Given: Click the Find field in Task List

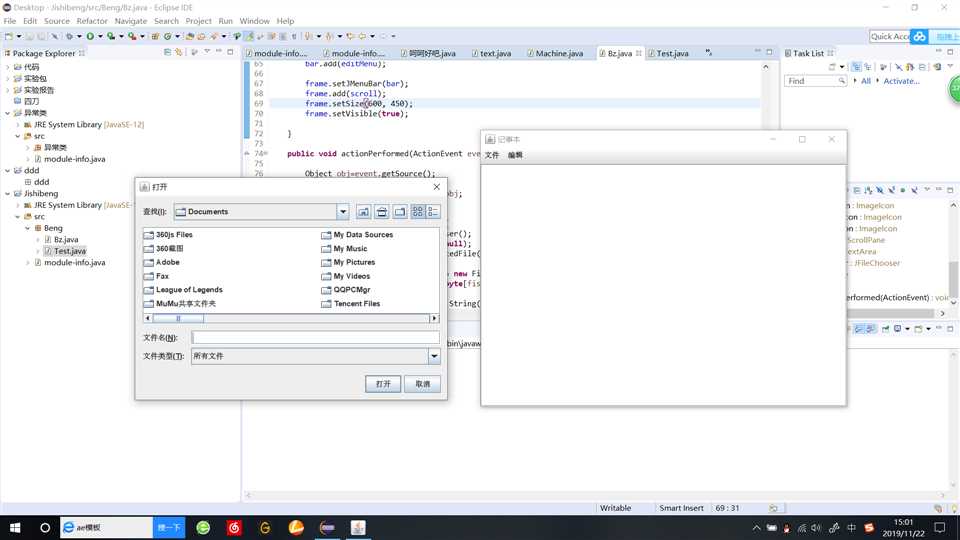Looking at the screenshot, I should click(815, 81).
